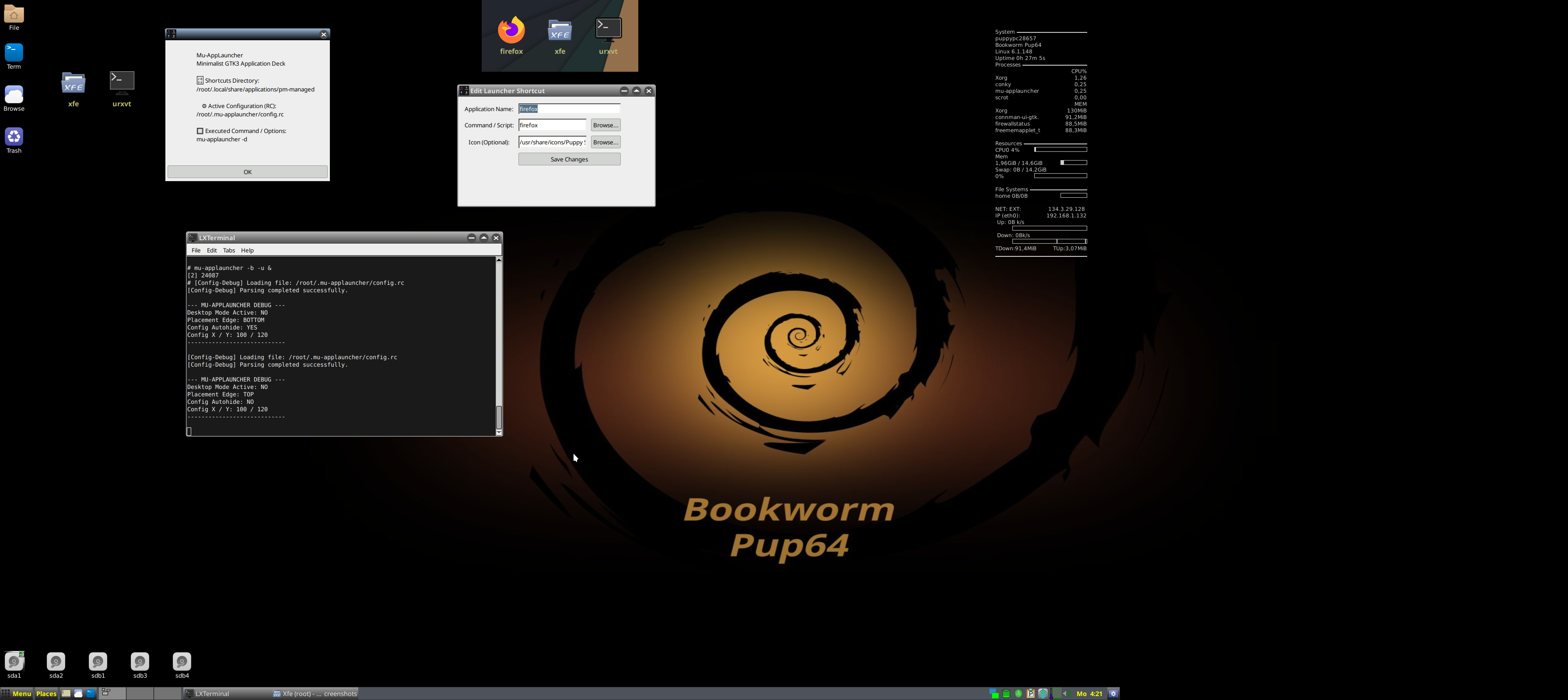The height and width of the screenshot is (700, 1568).
Task: Click OK in the Mu-AppLauncher dialog
Action: pyautogui.click(x=248, y=171)
